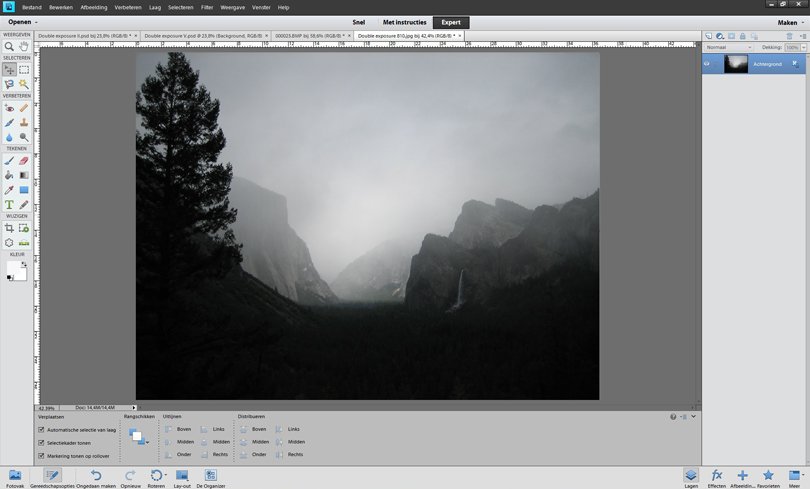Uncheck Automatische selectie van laag

41,430
